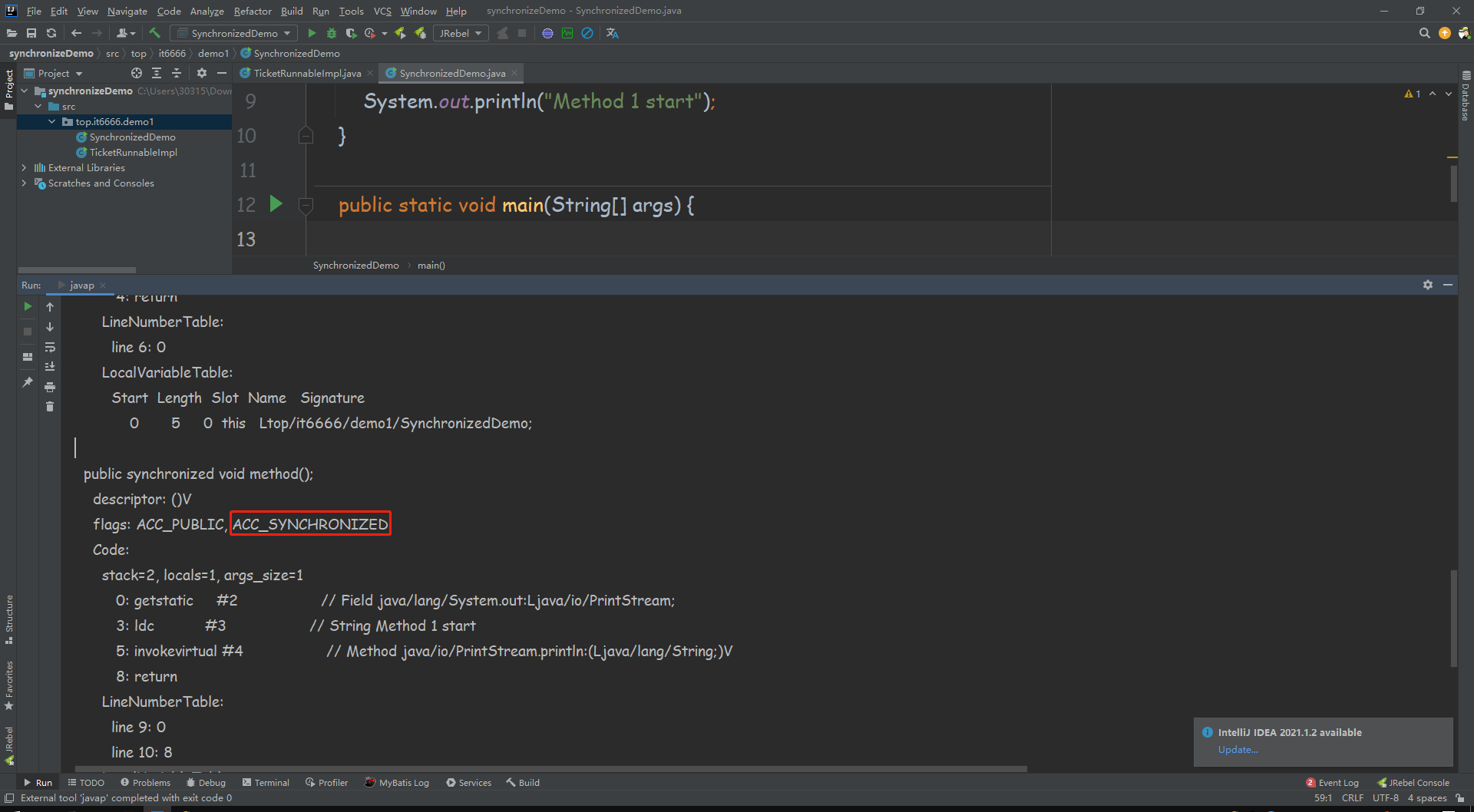Click the Back navigation arrow

pyautogui.click(x=76, y=33)
